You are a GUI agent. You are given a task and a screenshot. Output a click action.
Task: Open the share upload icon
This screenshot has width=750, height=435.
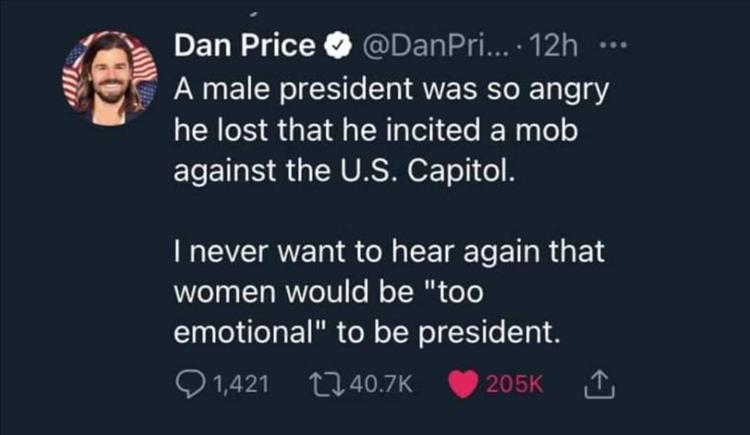click(x=599, y=384)
